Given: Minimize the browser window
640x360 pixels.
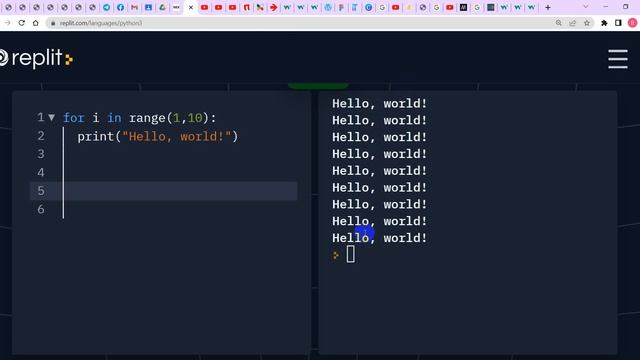Looking at the screenshot, I should (x=605, y=7).
